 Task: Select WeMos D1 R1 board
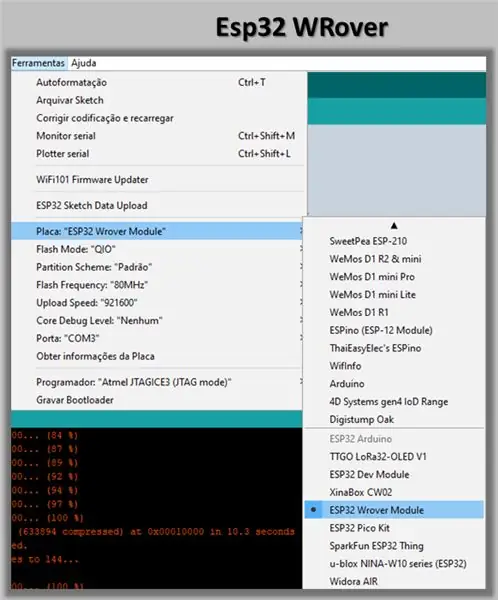tap(394, 313)
